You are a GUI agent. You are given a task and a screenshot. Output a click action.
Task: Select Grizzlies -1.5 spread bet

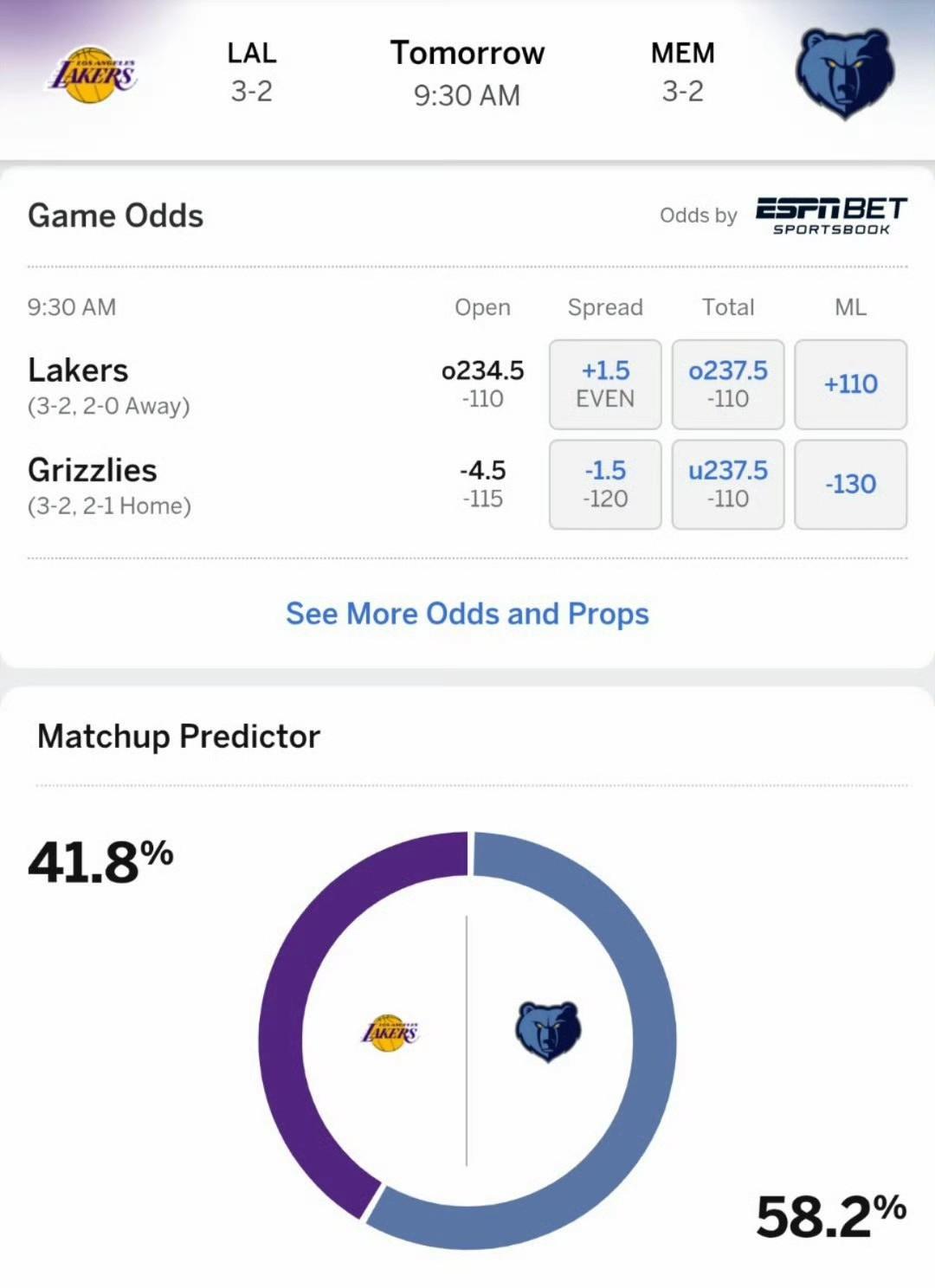tap(605, 484)
